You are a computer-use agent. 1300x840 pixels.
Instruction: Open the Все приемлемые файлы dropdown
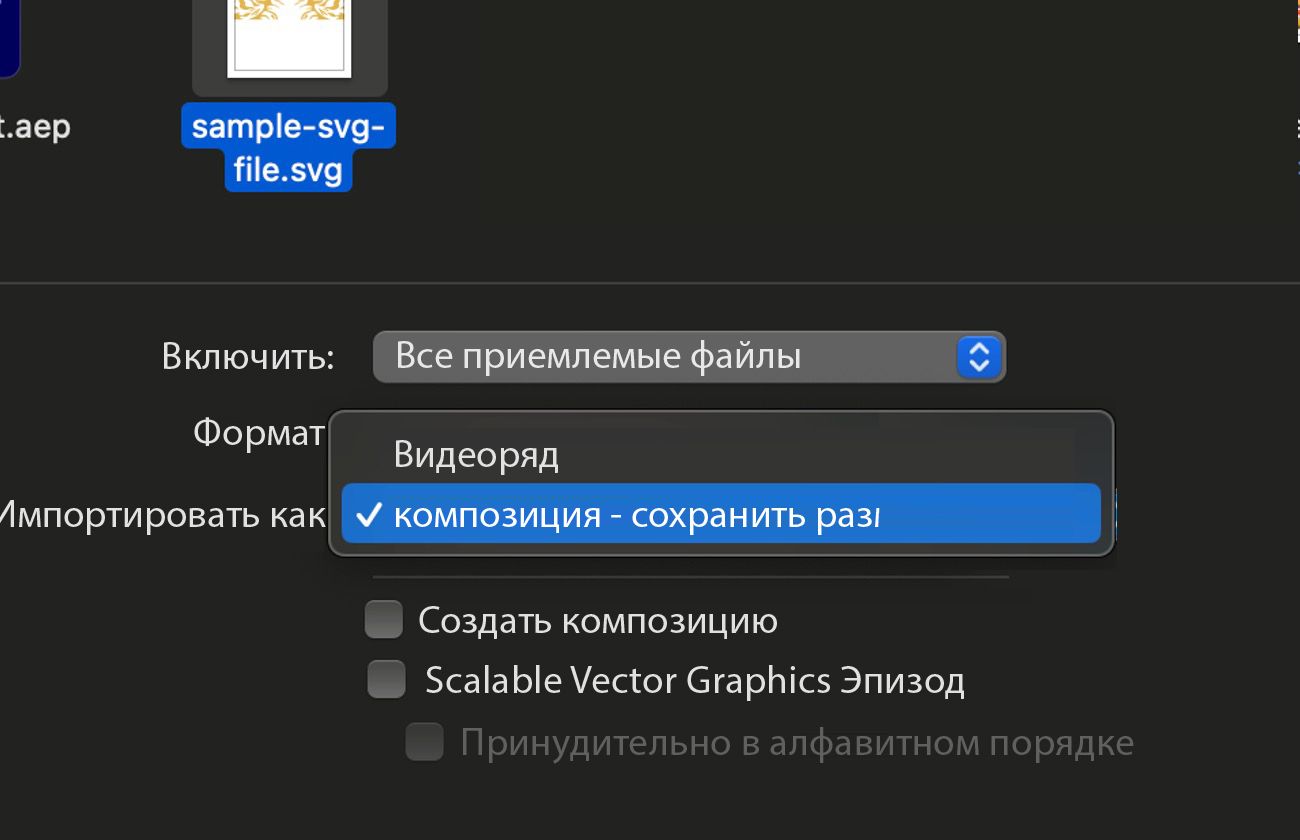pyautogui.click(x=688, y=357)
